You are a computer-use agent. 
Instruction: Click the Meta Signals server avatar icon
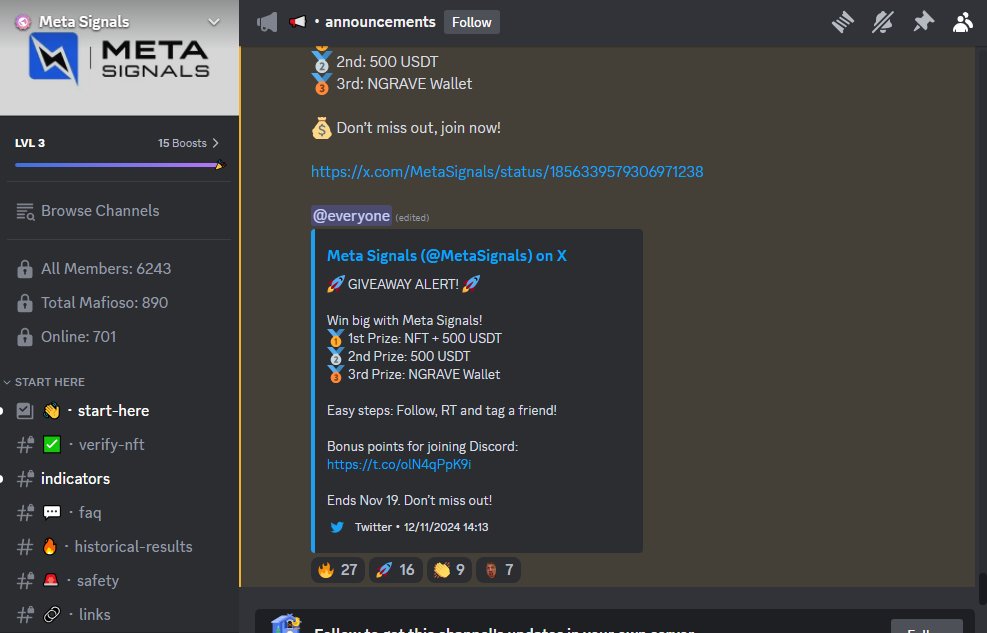pos(23,22)
